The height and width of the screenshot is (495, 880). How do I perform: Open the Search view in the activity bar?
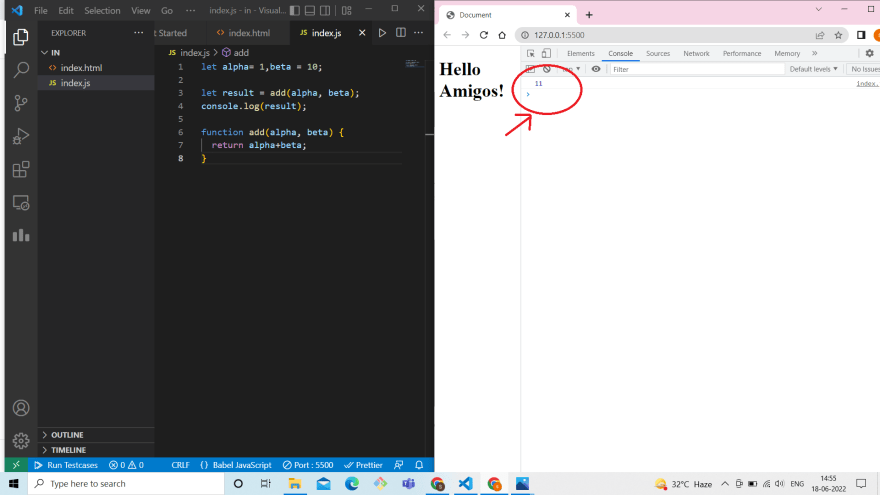click(21, 70)
